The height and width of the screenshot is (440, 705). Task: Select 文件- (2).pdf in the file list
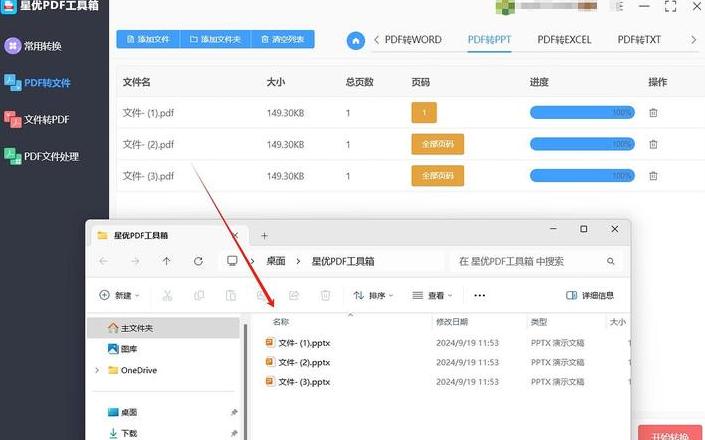click(x=148, y=144)
